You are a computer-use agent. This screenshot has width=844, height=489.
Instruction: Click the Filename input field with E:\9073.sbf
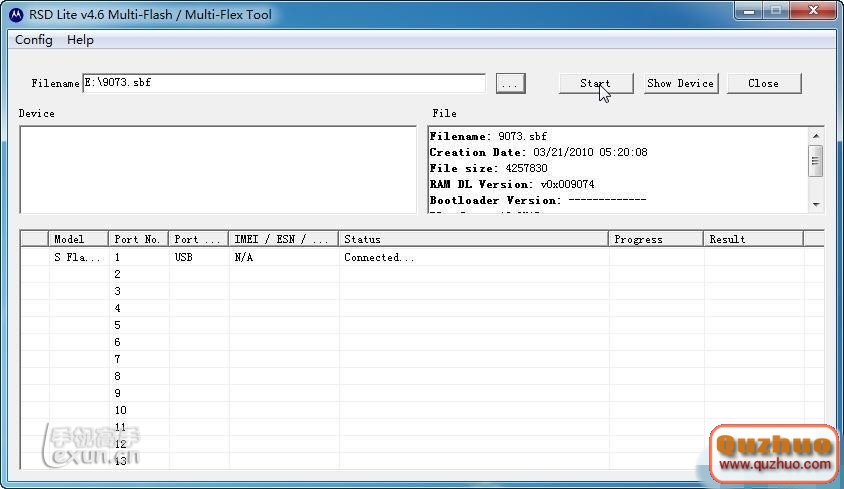click(x=284, y=83)
